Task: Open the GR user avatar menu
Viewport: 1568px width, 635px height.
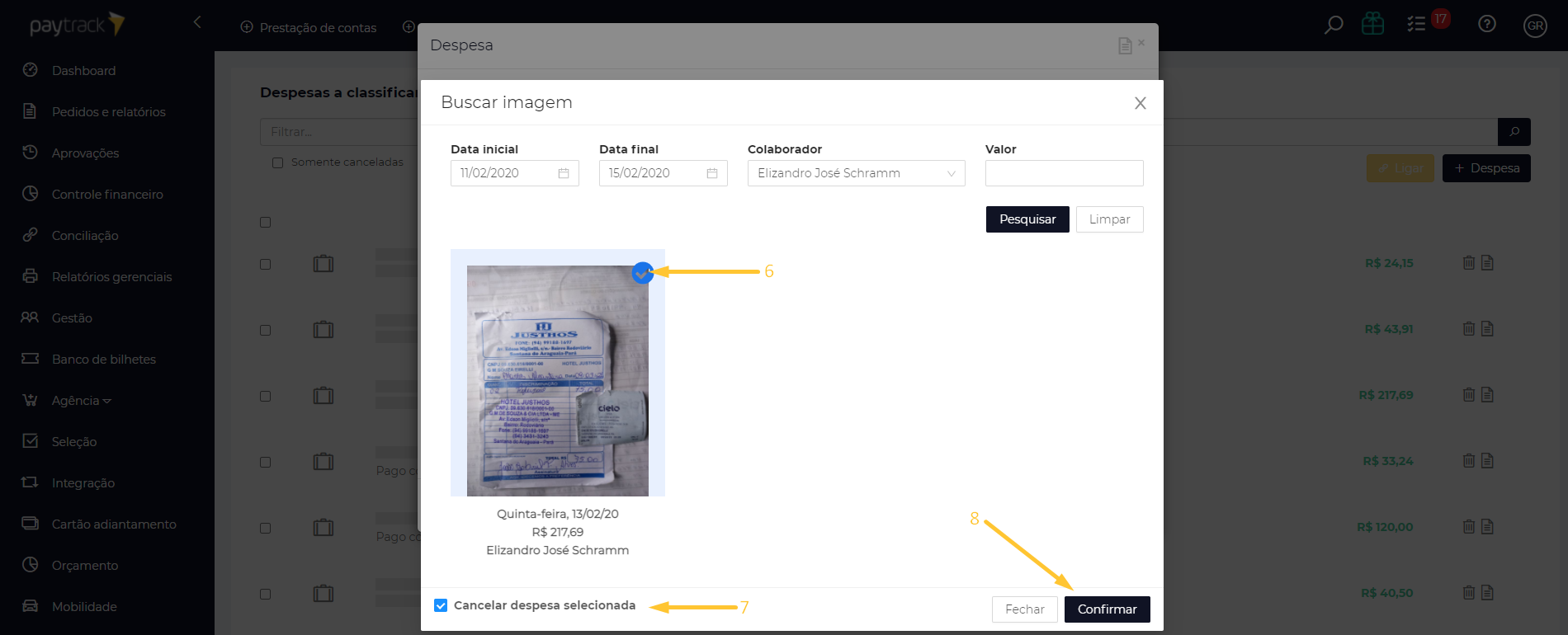Action: click(1535, 26)
